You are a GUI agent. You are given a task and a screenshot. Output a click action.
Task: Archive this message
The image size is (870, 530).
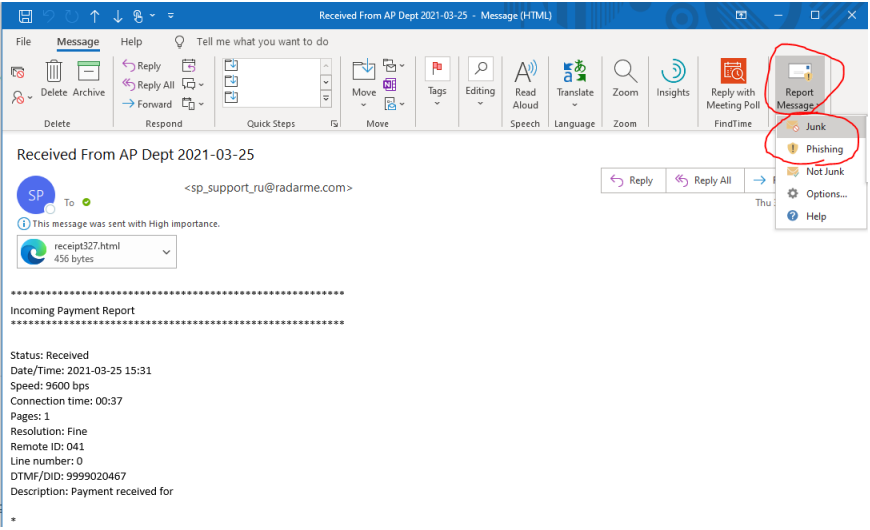[x=89, y=79]
